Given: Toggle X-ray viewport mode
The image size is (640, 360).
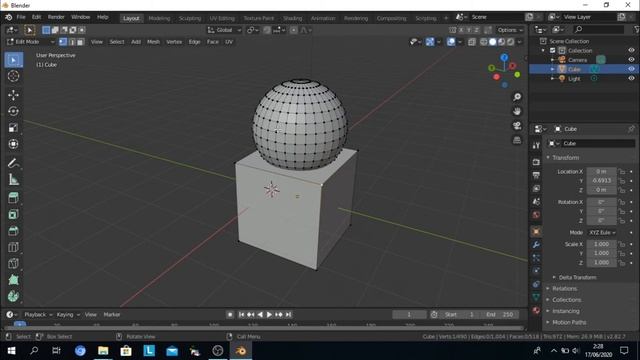Looking at the screenshot, I should [472, 42].
